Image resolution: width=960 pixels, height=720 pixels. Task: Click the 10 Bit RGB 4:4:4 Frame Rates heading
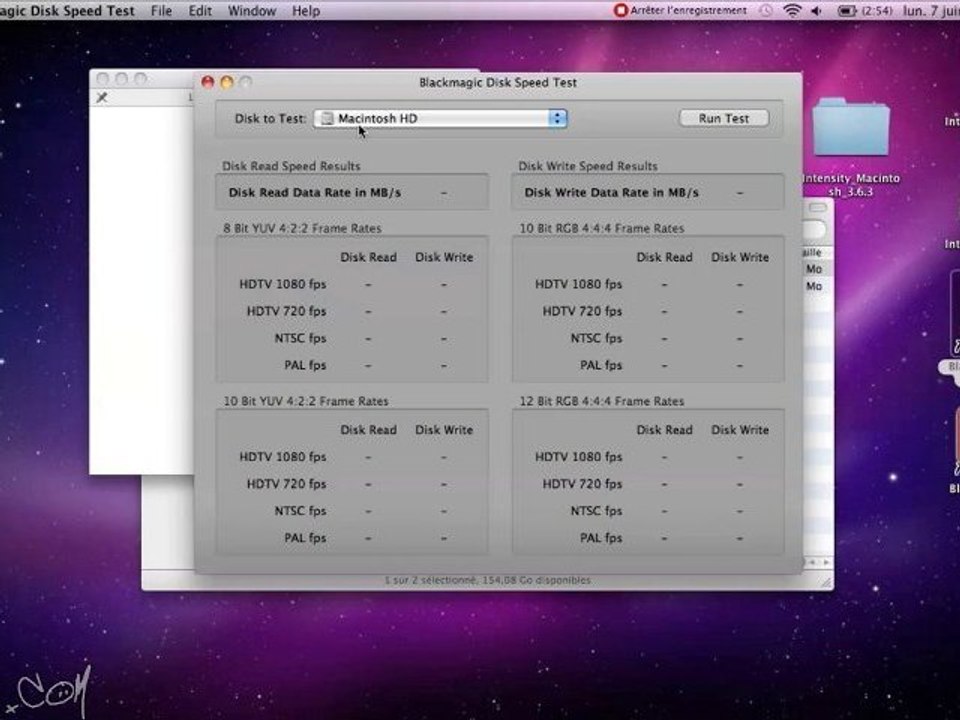(602, 228)
